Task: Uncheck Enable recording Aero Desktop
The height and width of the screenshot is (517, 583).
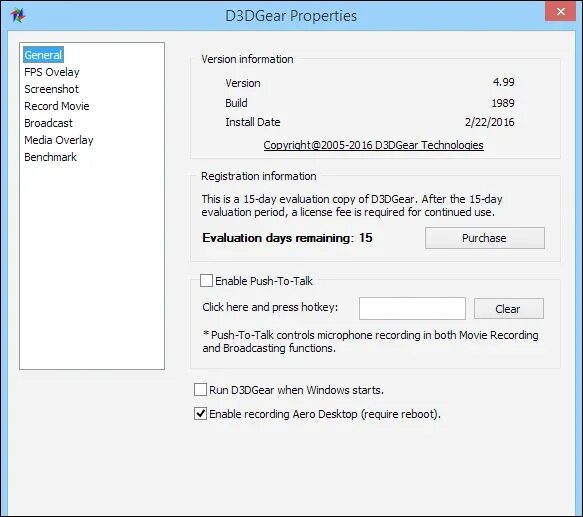Action: tap(200, 414)
